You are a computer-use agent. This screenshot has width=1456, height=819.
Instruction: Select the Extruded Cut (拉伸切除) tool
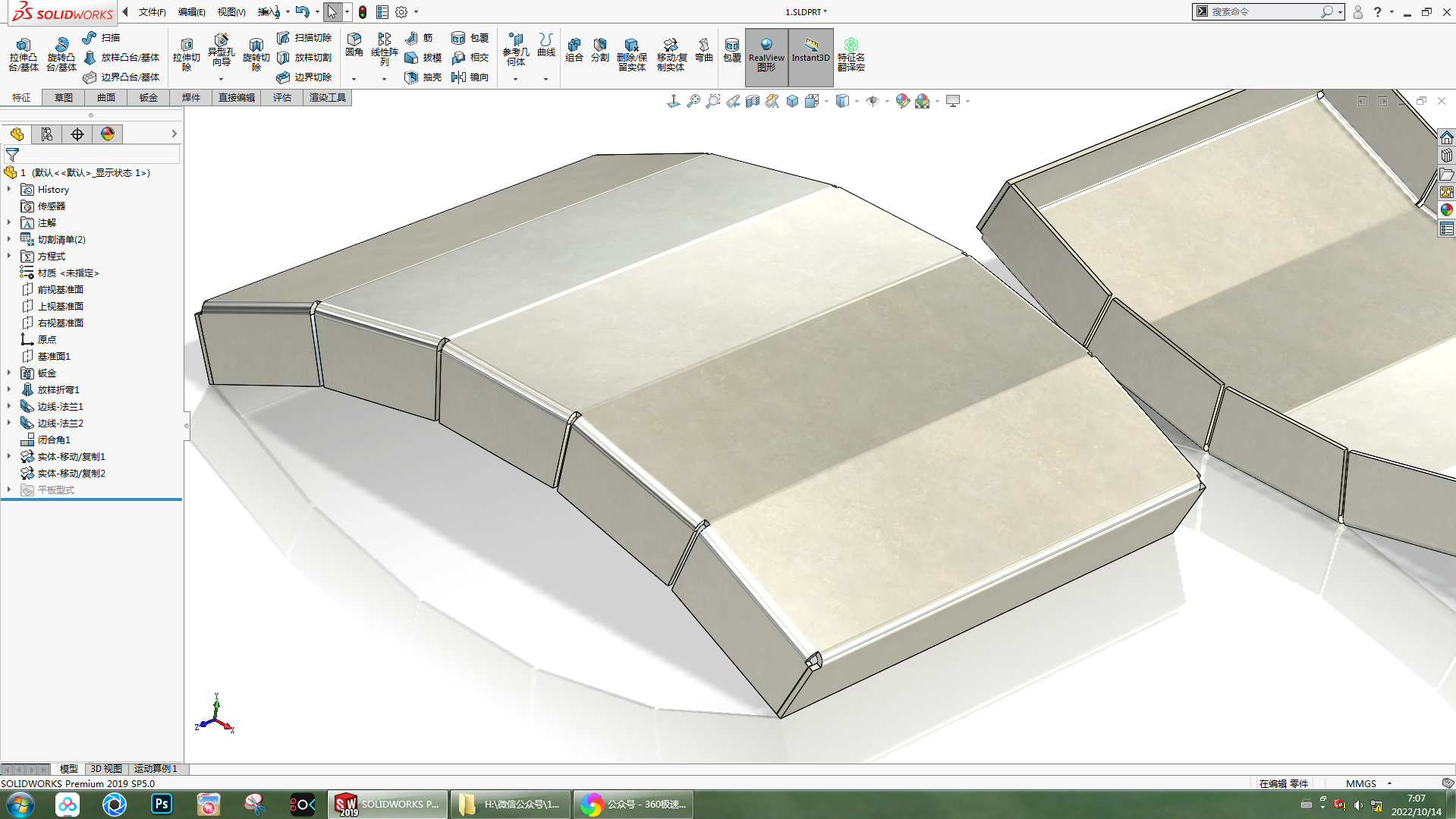pos(187,55)
